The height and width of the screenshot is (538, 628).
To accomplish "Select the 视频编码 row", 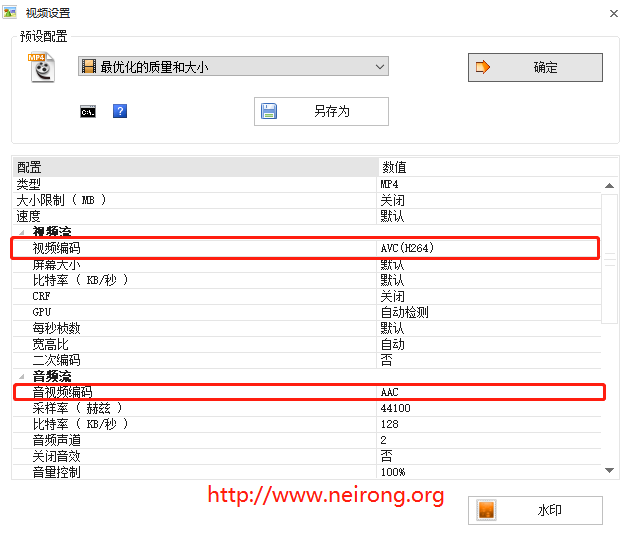I will [x=307, y=248].
